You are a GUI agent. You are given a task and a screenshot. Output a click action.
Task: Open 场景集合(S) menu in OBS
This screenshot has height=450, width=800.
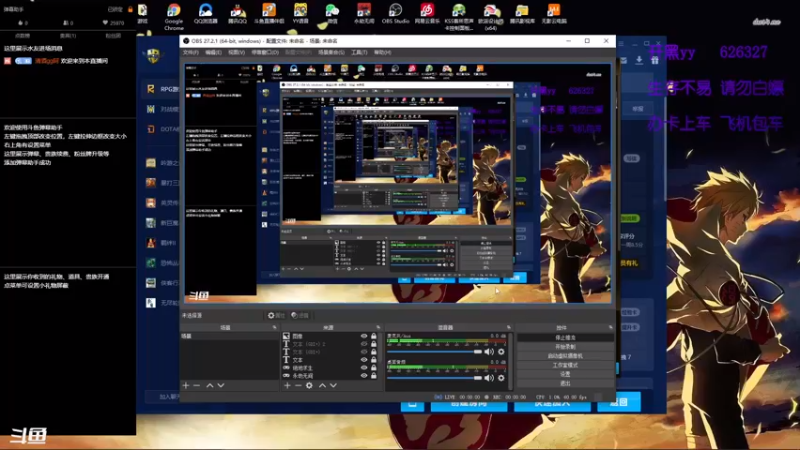(331, 53)
